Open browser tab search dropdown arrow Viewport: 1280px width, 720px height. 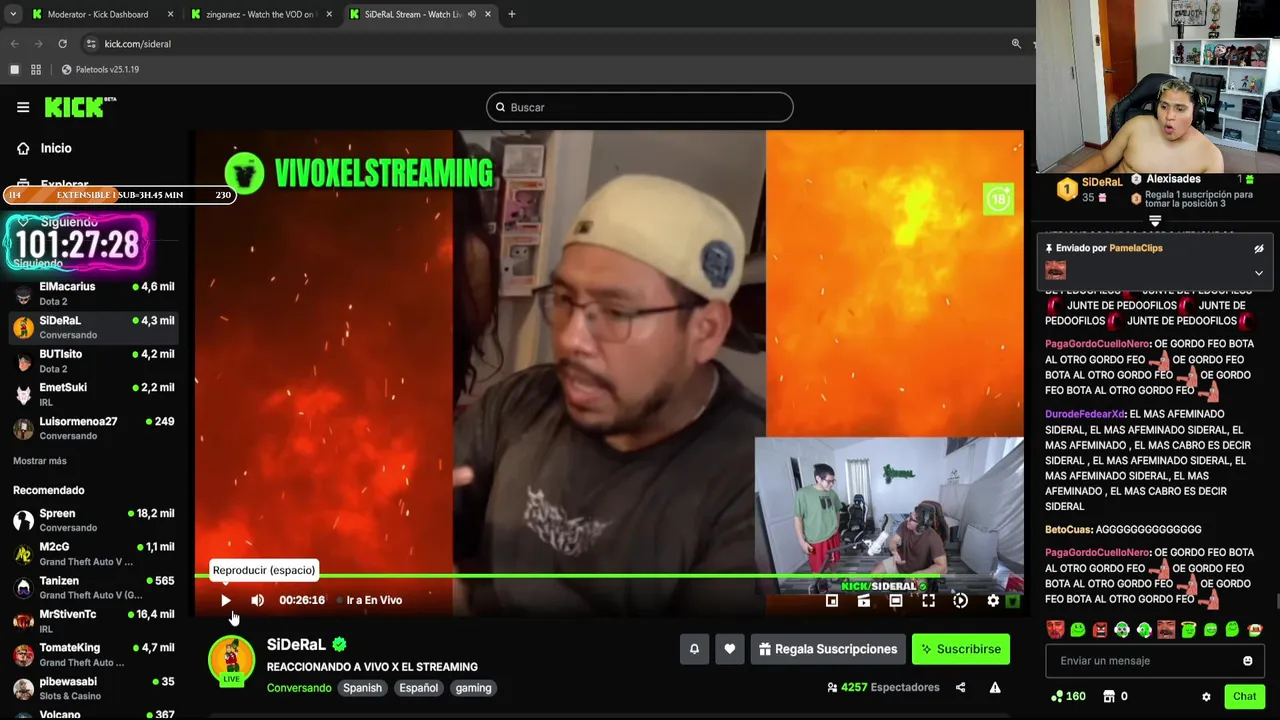click(12, 14)
